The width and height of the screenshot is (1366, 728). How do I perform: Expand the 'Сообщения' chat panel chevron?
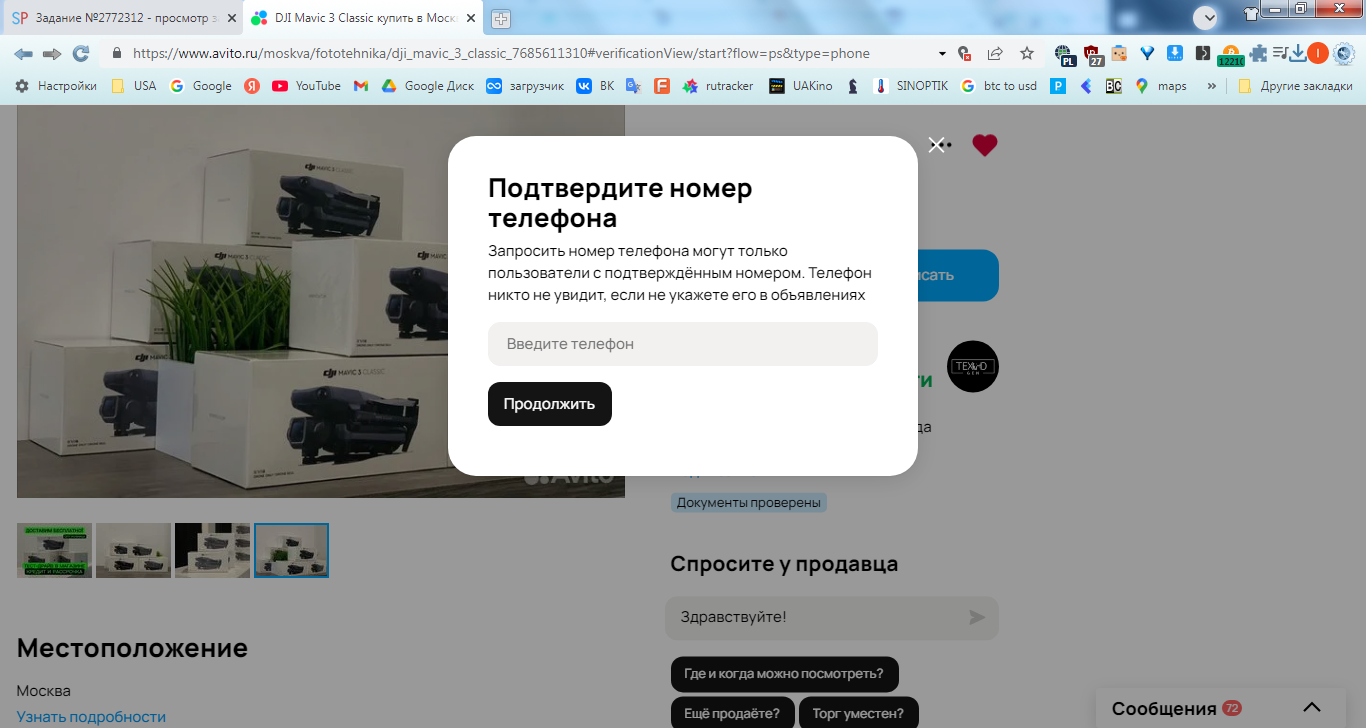click(1312, 708)
